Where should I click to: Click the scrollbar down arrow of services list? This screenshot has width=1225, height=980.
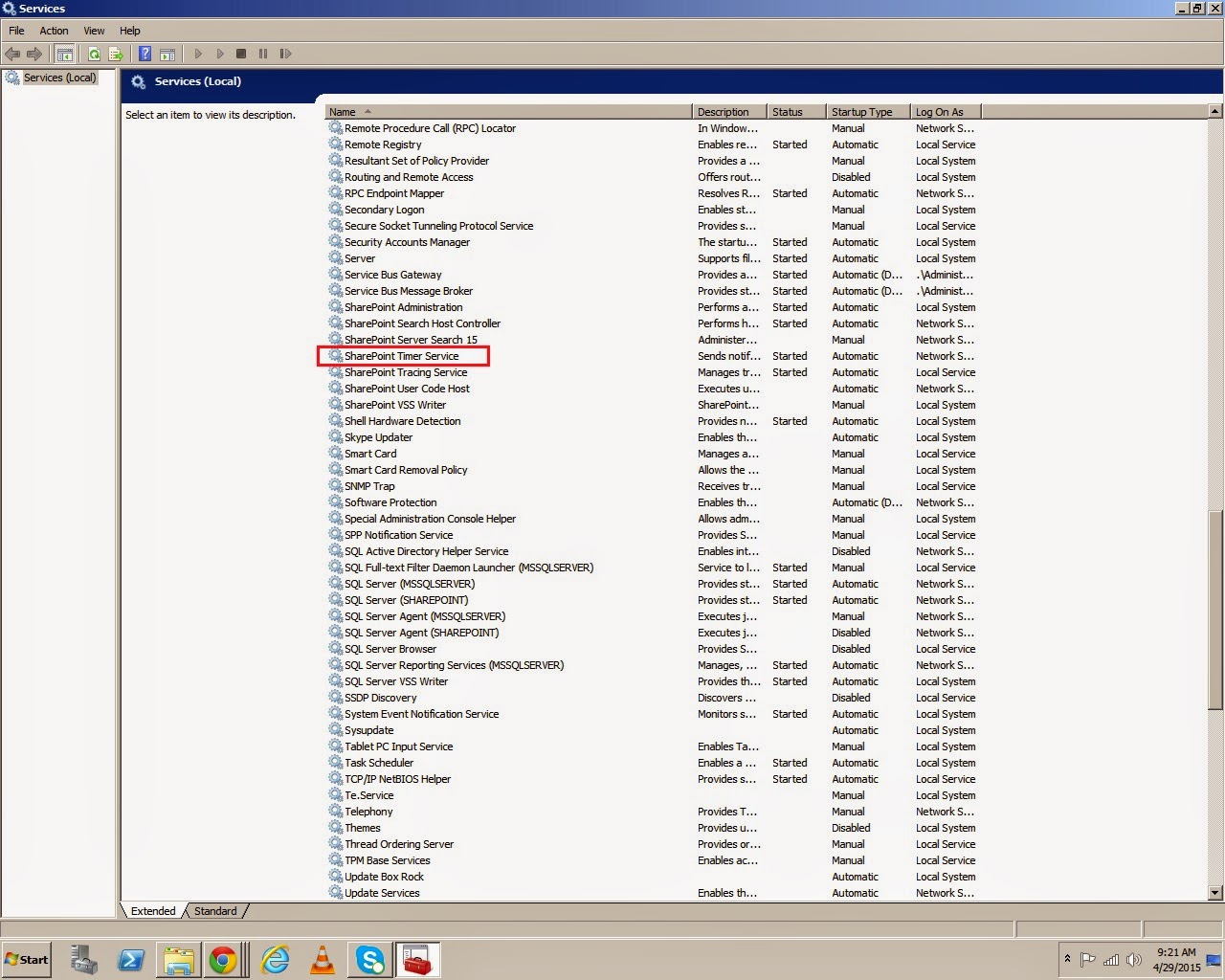[x=1215, y=893]
